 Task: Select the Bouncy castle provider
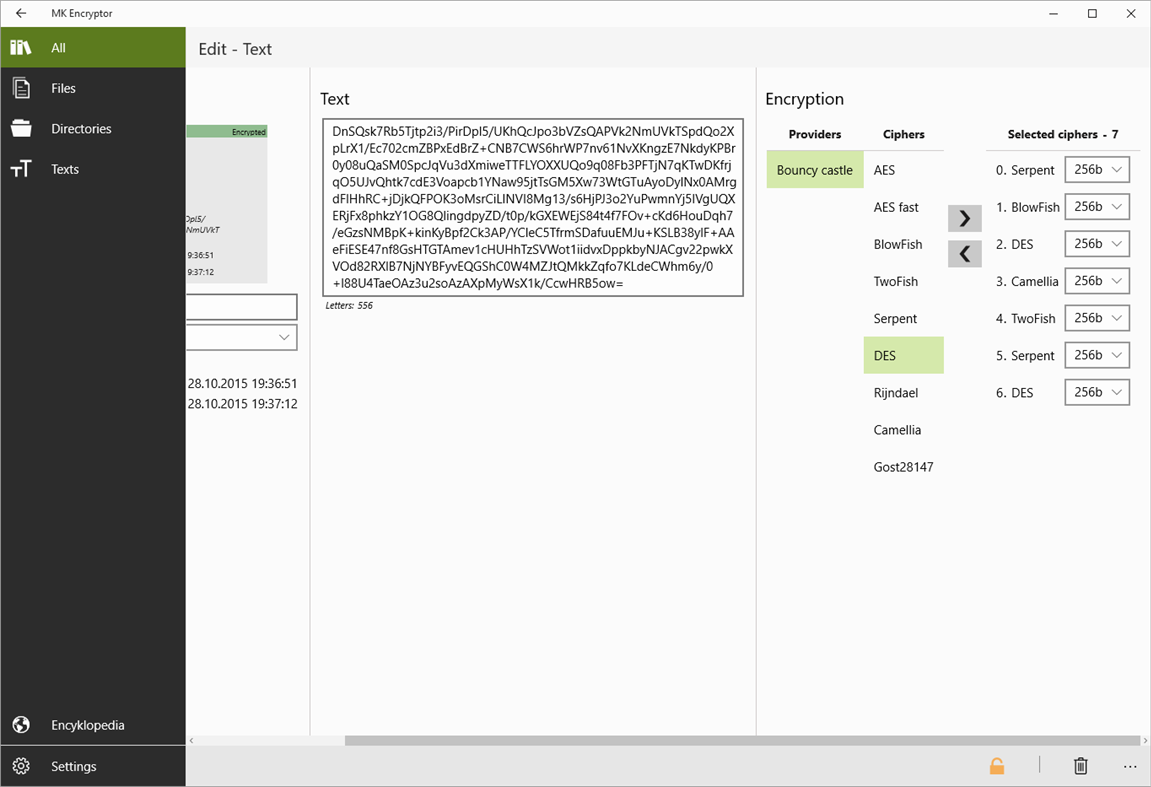pos(814,170)
